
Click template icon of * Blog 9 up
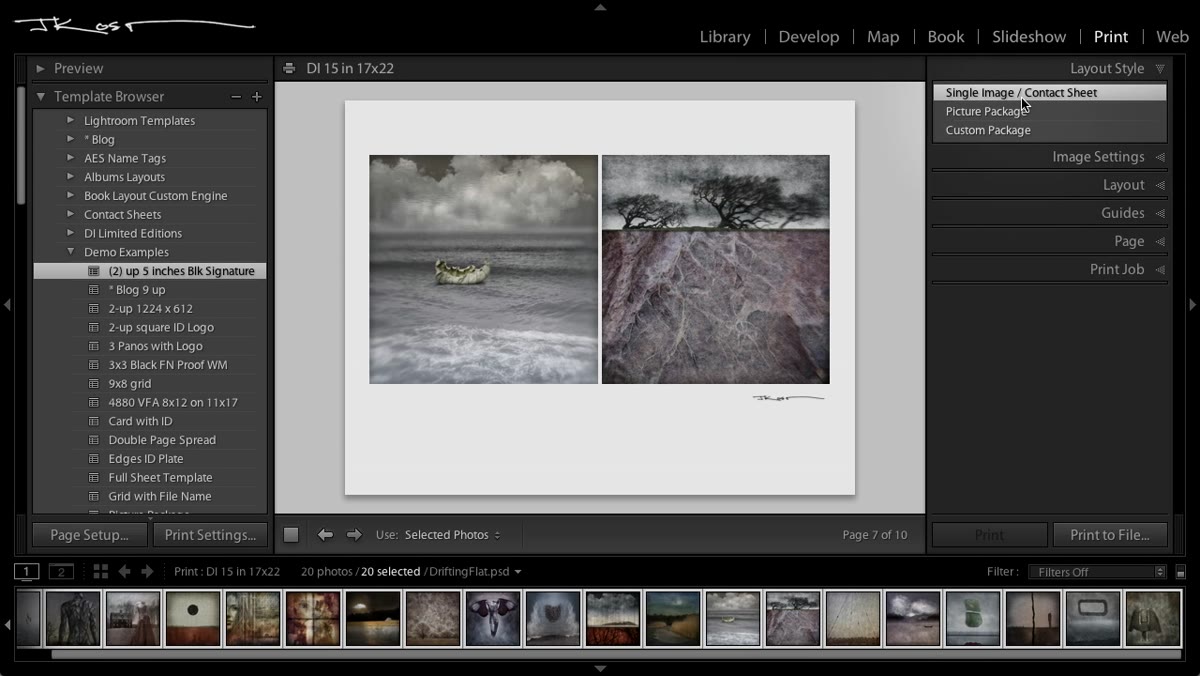click(x=94, y=290)
